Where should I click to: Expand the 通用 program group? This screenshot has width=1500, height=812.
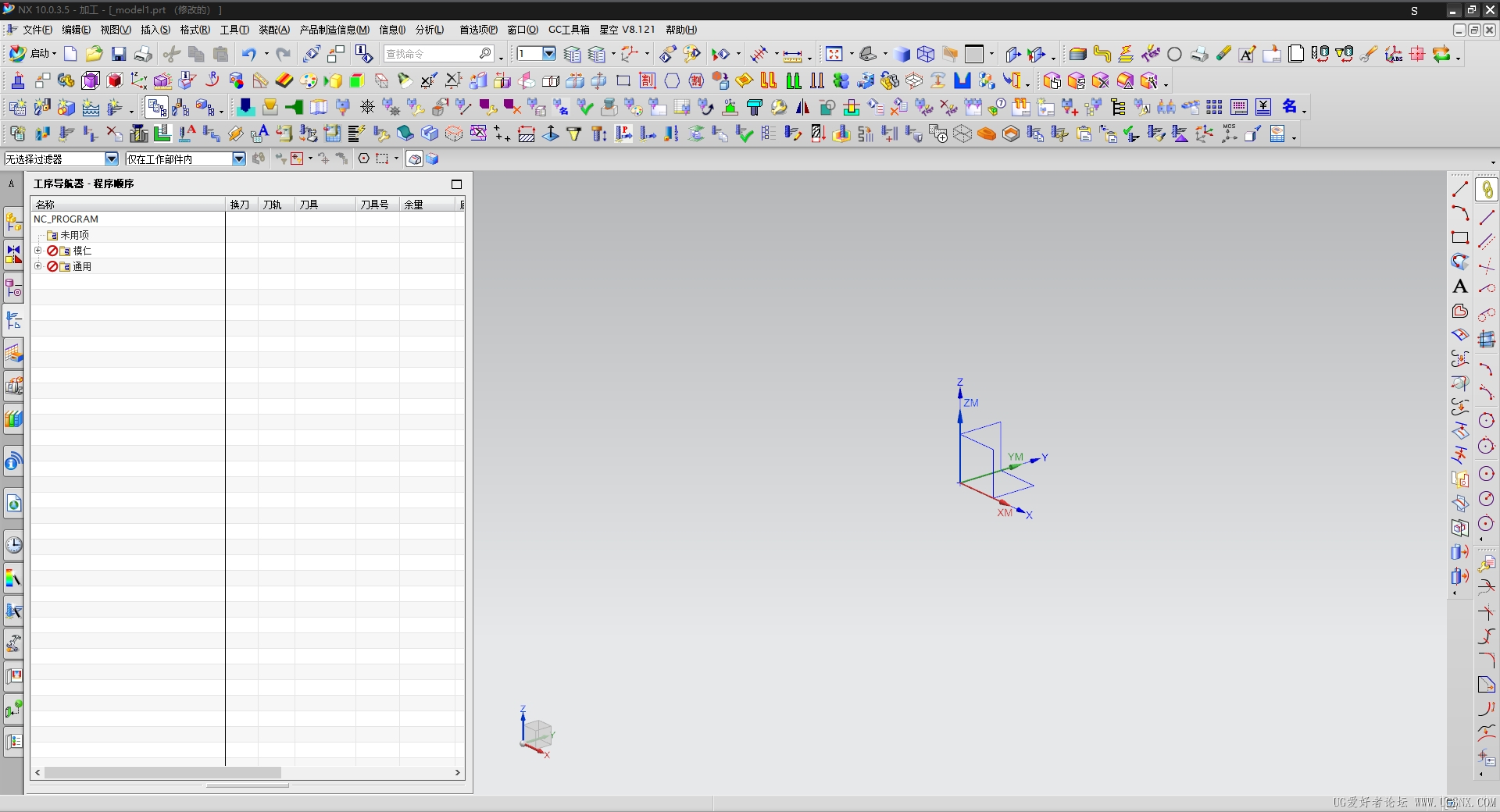pos(37,266)
